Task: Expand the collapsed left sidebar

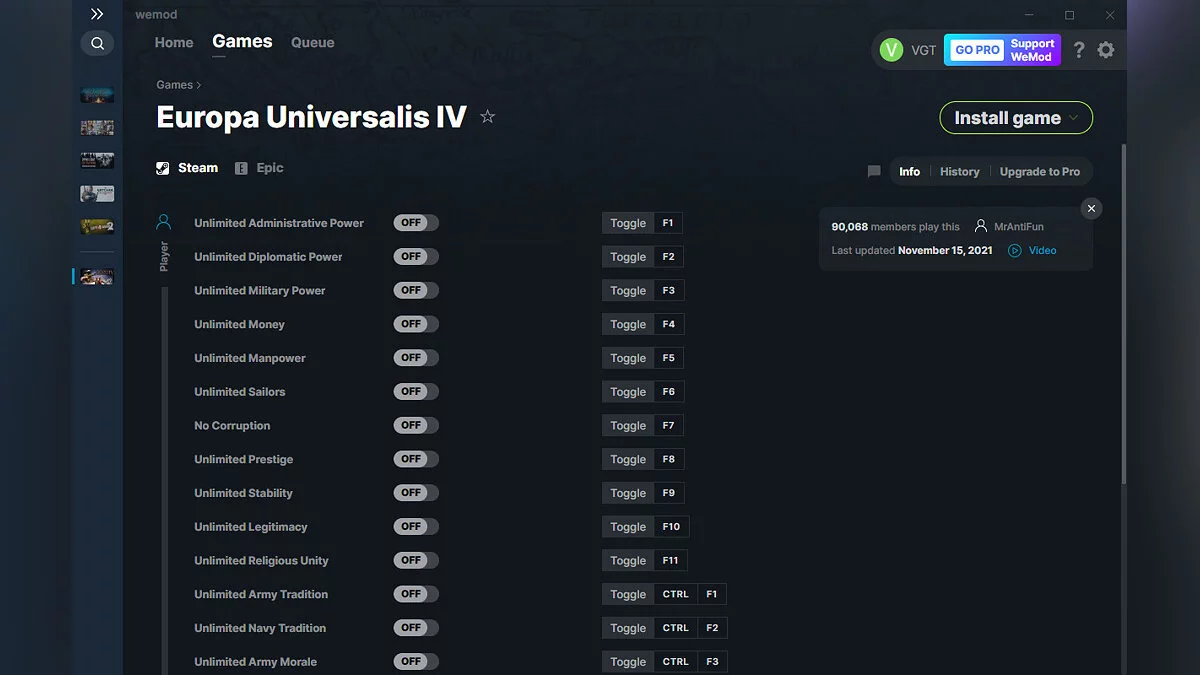Action: click(x=96, y=14)
